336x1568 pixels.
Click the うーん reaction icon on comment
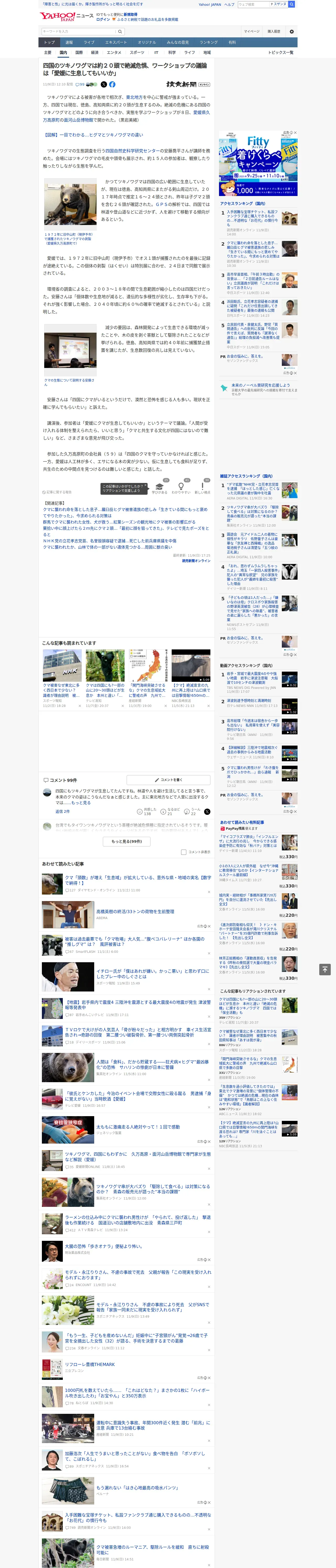pos(187,811)
